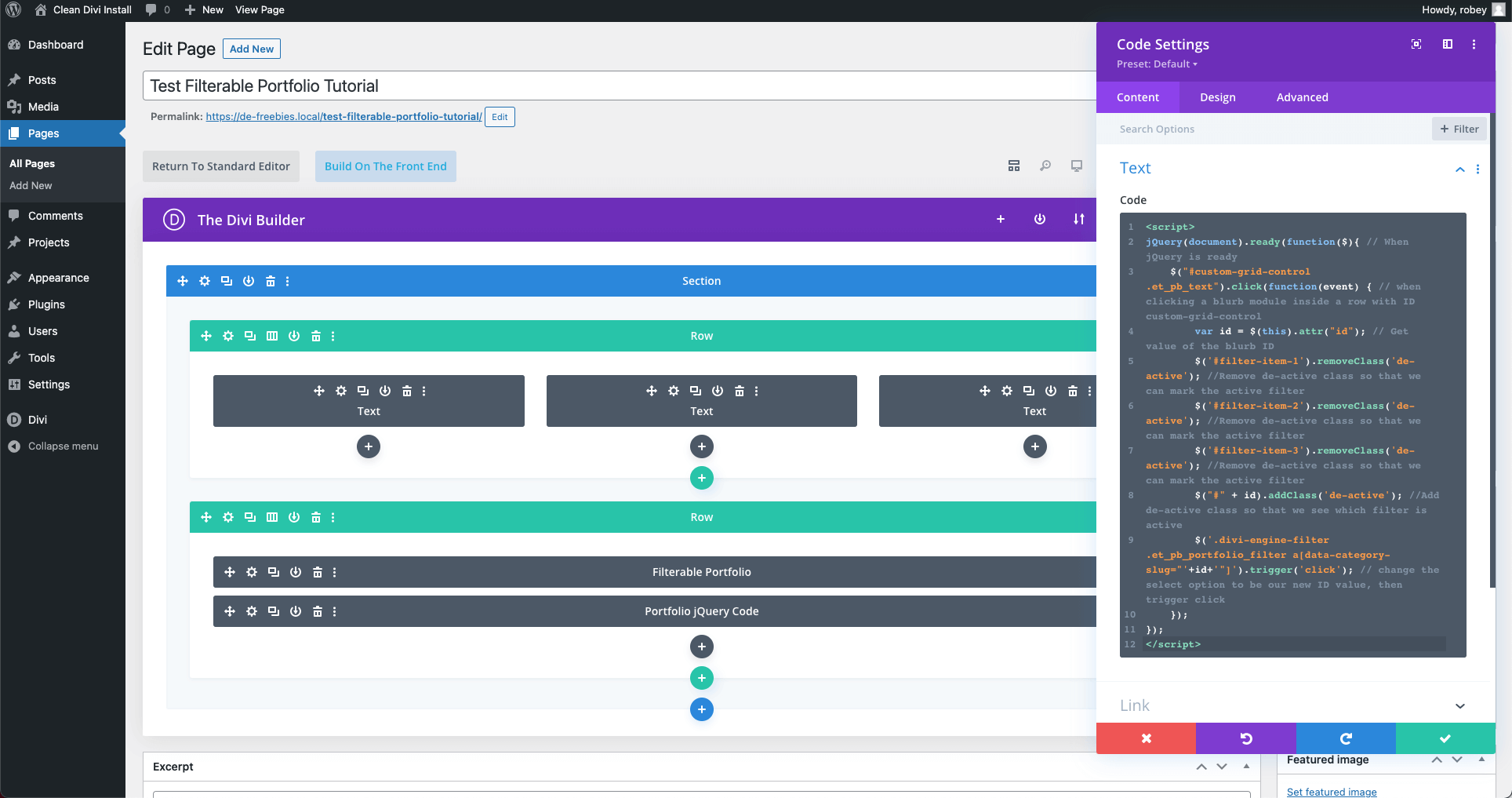Viewport: 1512px width, 798px height.
Task: Collapse the Excerpt box triangle
Action: [x=1246, y=766]
